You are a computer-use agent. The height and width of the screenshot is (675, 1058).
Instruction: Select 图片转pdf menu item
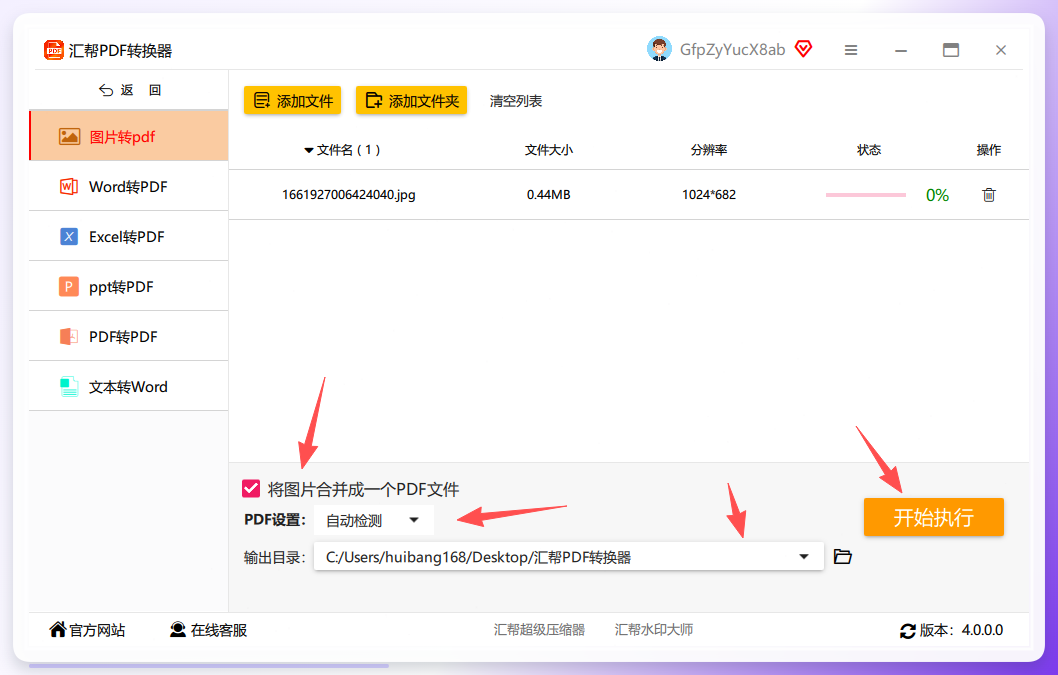[x=129, y=136]
